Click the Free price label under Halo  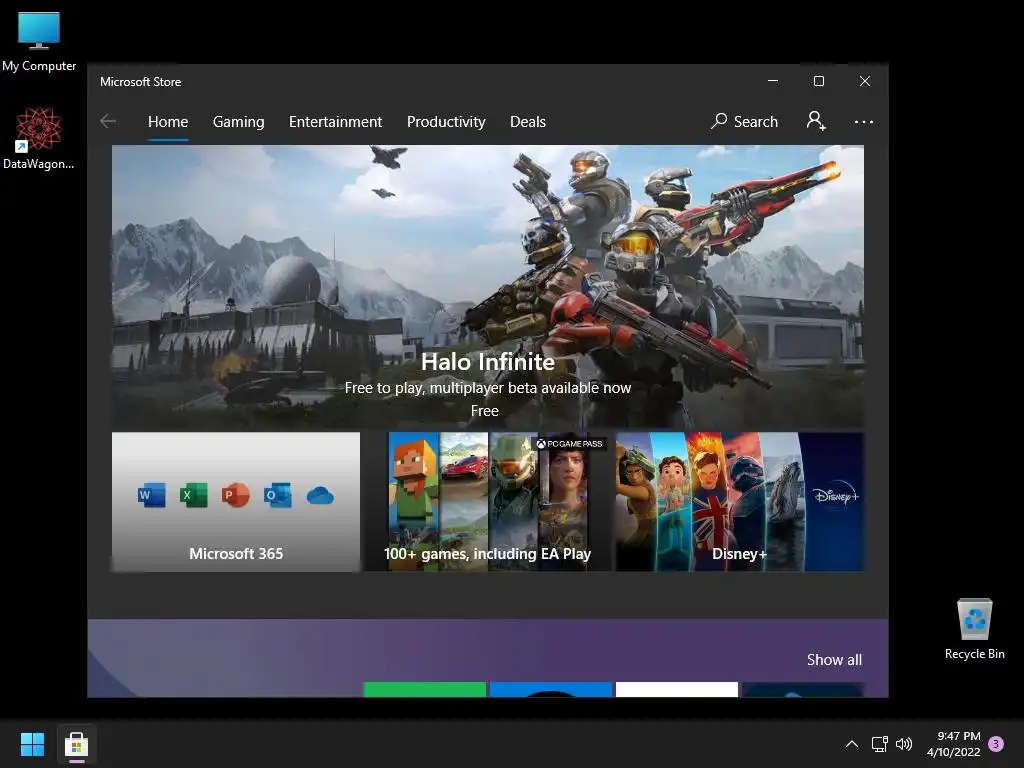coord(485,411)
